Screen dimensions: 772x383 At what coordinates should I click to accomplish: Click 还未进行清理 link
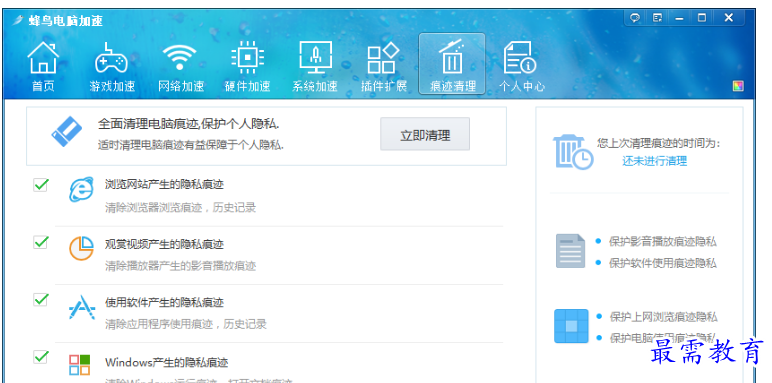654,161
